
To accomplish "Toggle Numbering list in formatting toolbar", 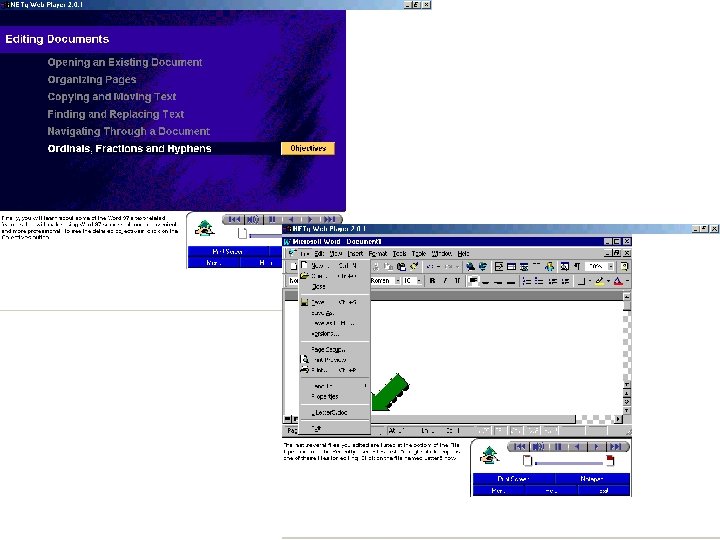I will [527, 281].
